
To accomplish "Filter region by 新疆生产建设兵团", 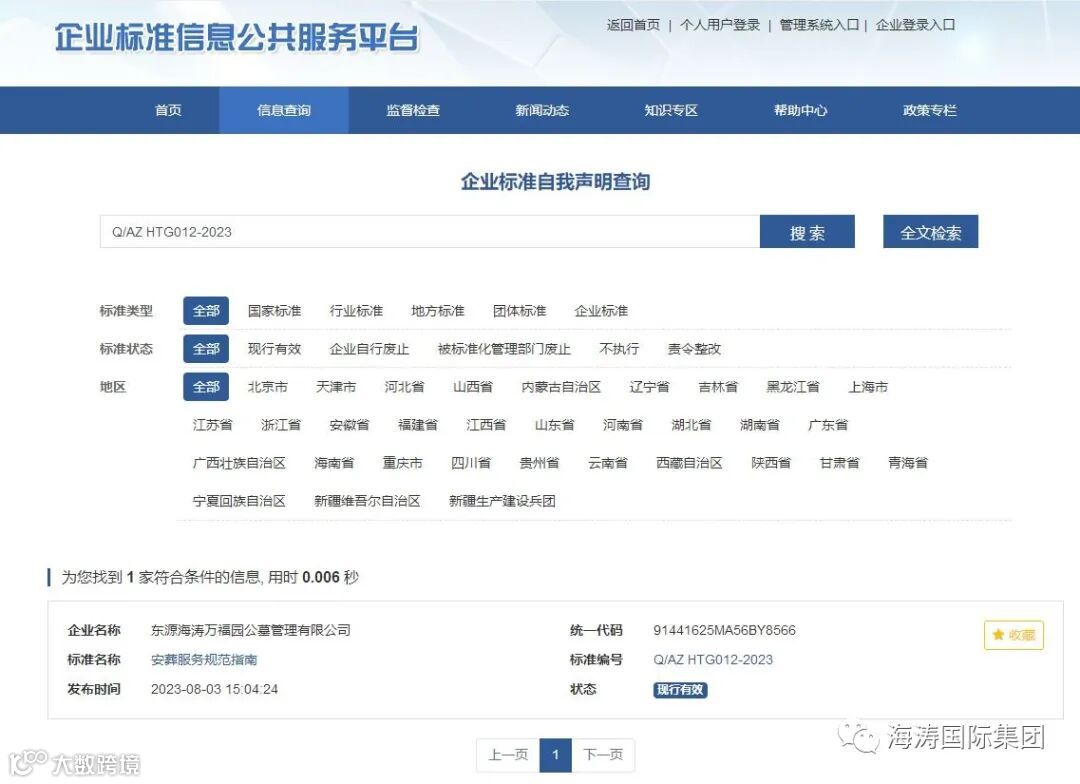I will 502,501.
